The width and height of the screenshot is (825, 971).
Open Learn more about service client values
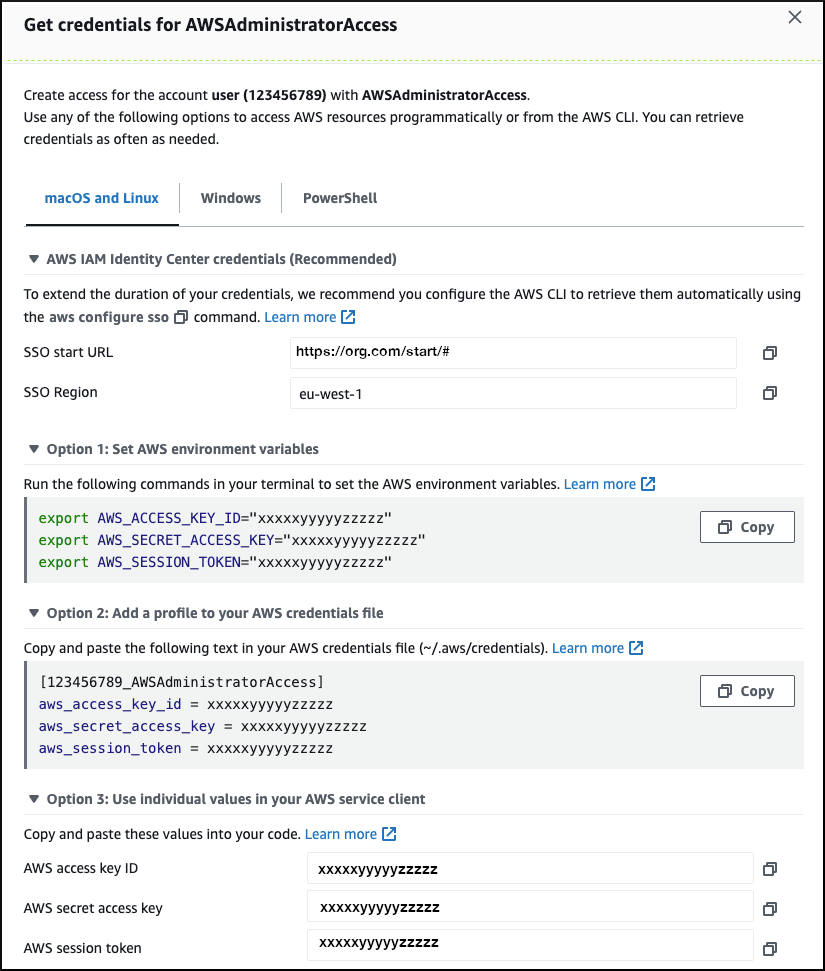point(341,834)
